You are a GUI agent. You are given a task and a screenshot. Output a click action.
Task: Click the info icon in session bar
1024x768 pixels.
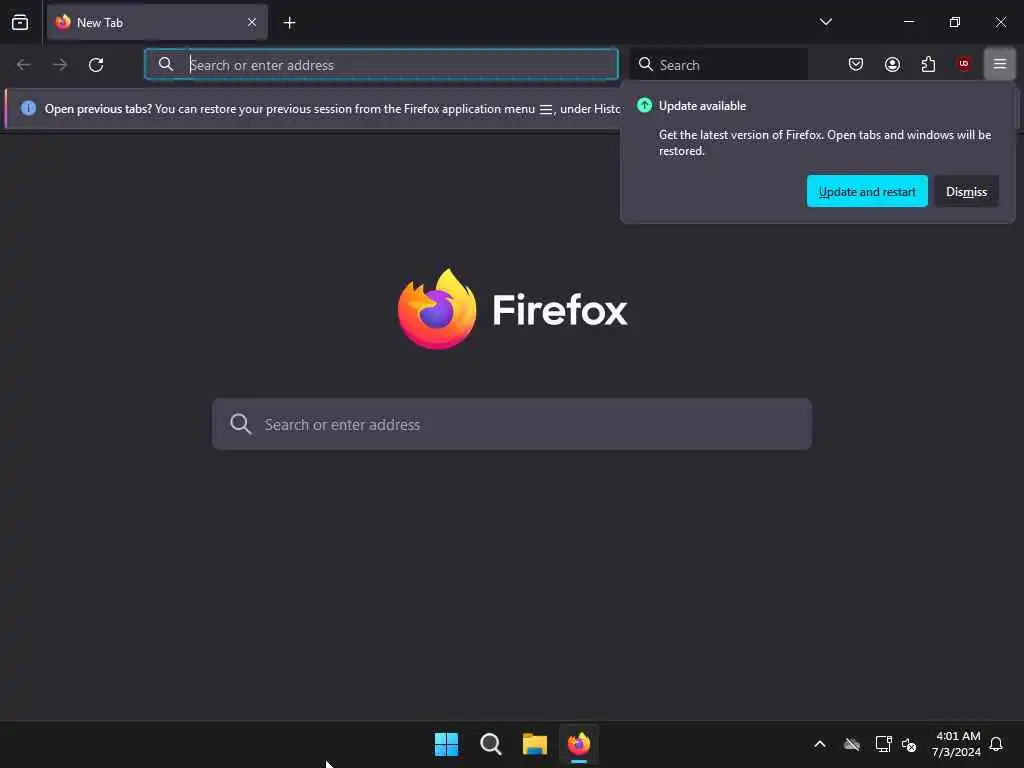28,108
